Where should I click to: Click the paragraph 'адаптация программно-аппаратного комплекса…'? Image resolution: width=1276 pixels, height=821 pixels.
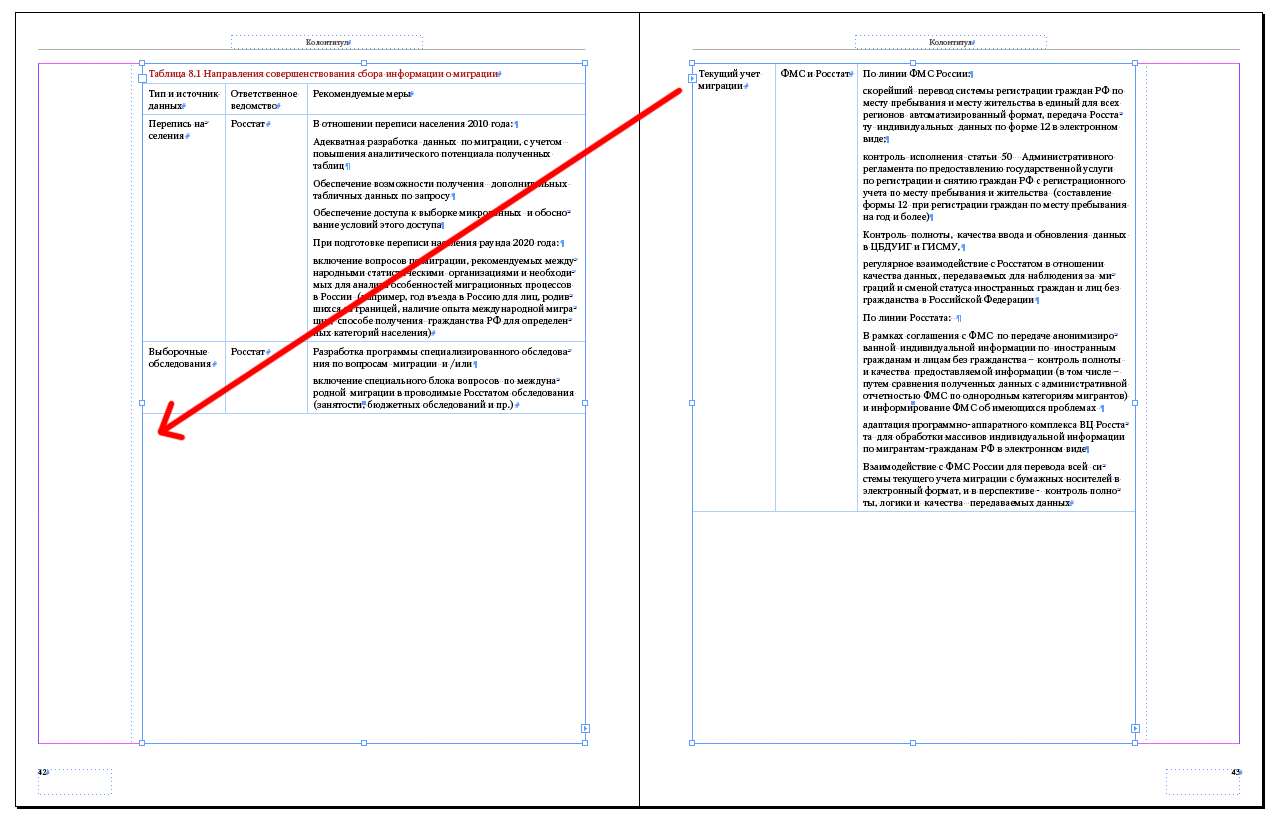(x=995, y=437)
